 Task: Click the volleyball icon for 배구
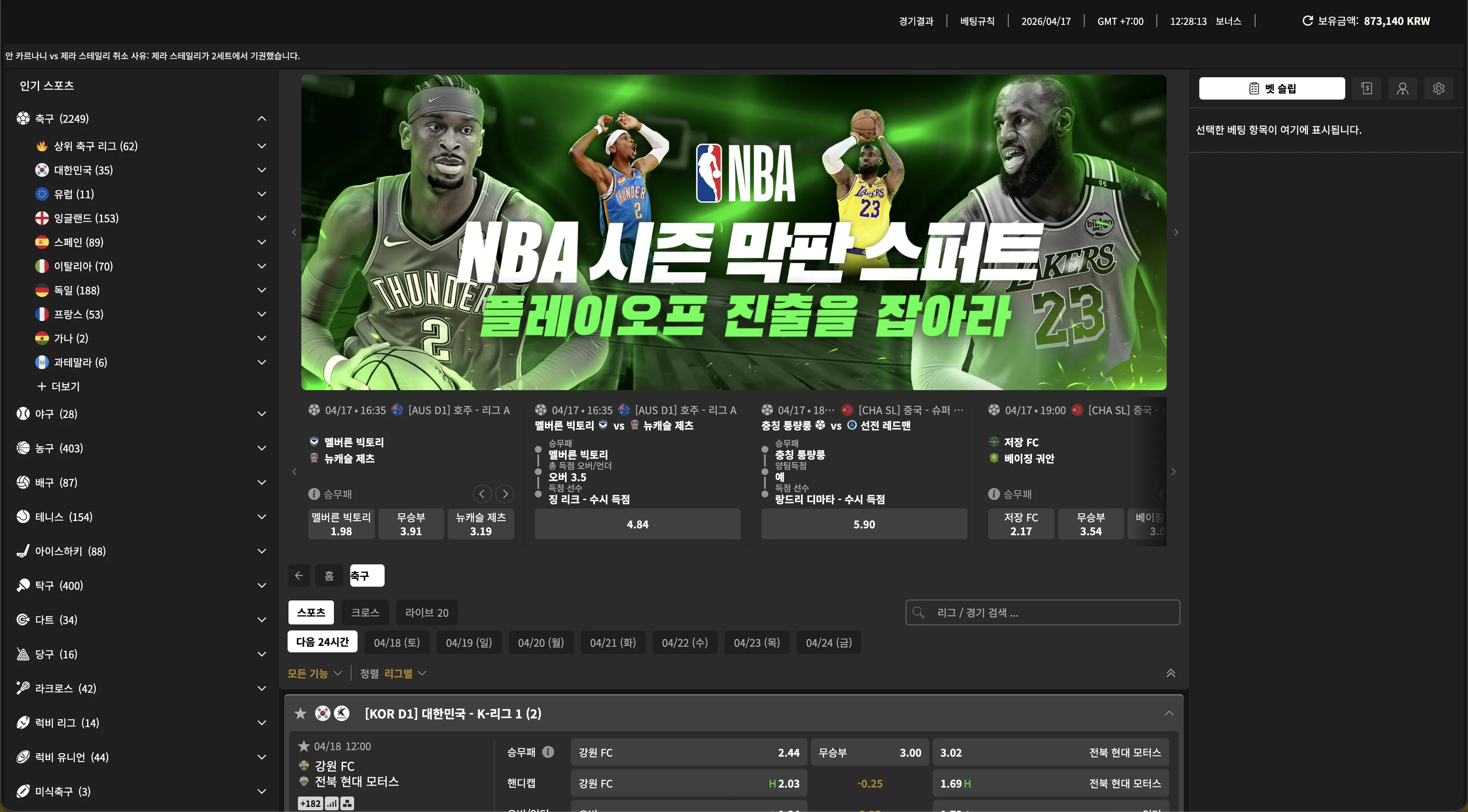coord(23,483)
